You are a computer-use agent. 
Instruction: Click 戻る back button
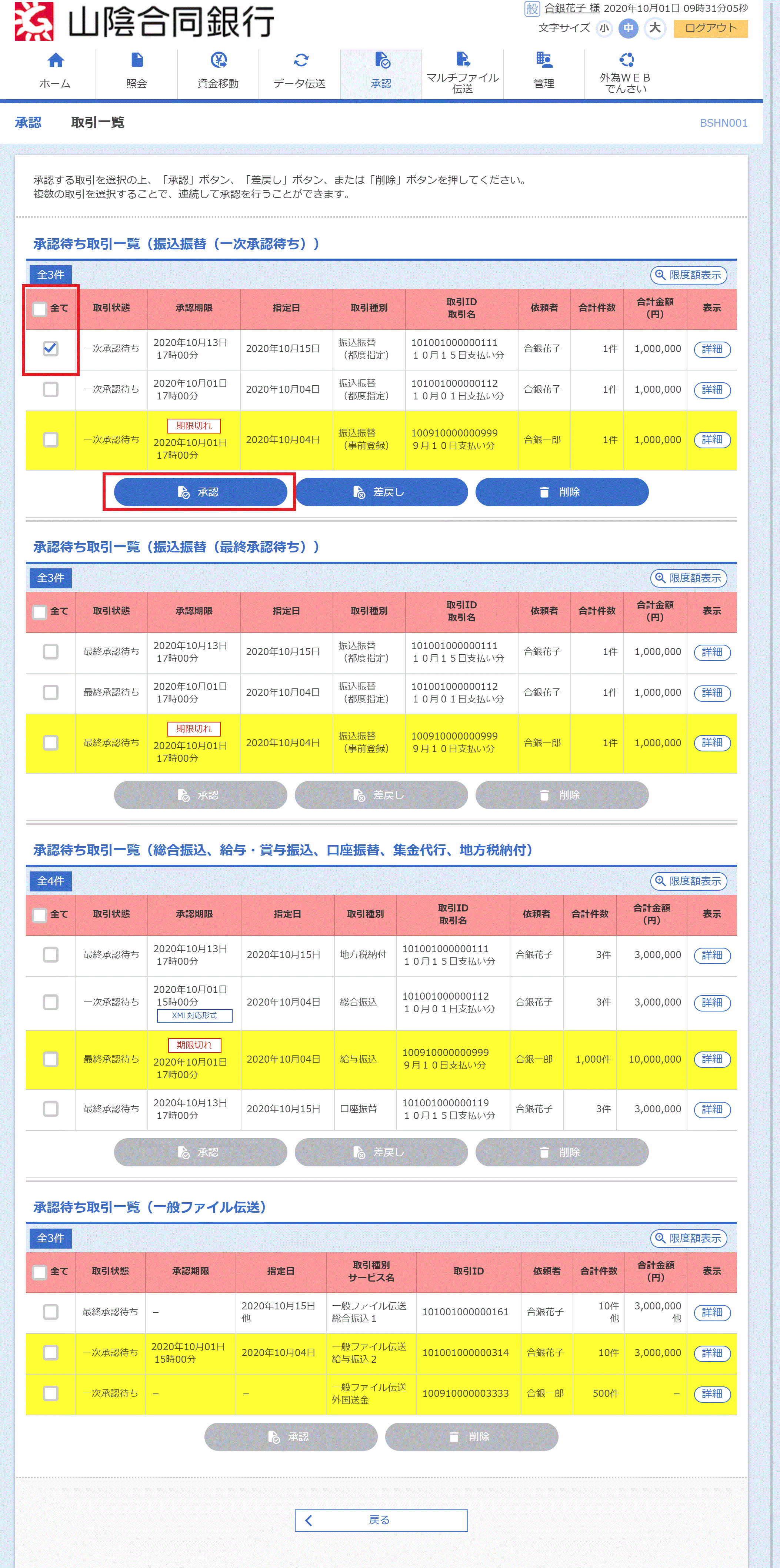[x=381, y=1521]
